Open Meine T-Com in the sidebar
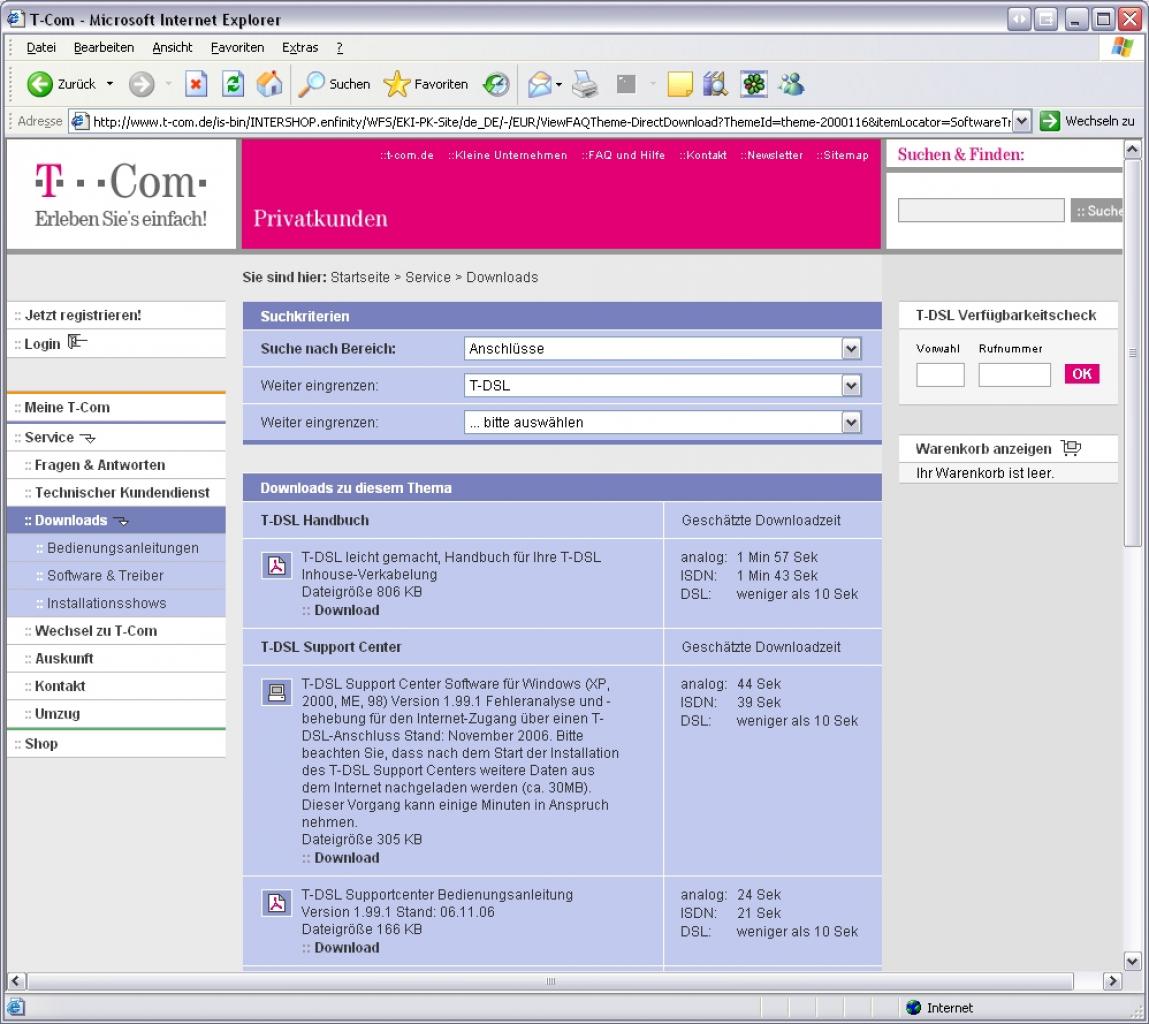1149x1024 pixels. (x=67, y=408)
